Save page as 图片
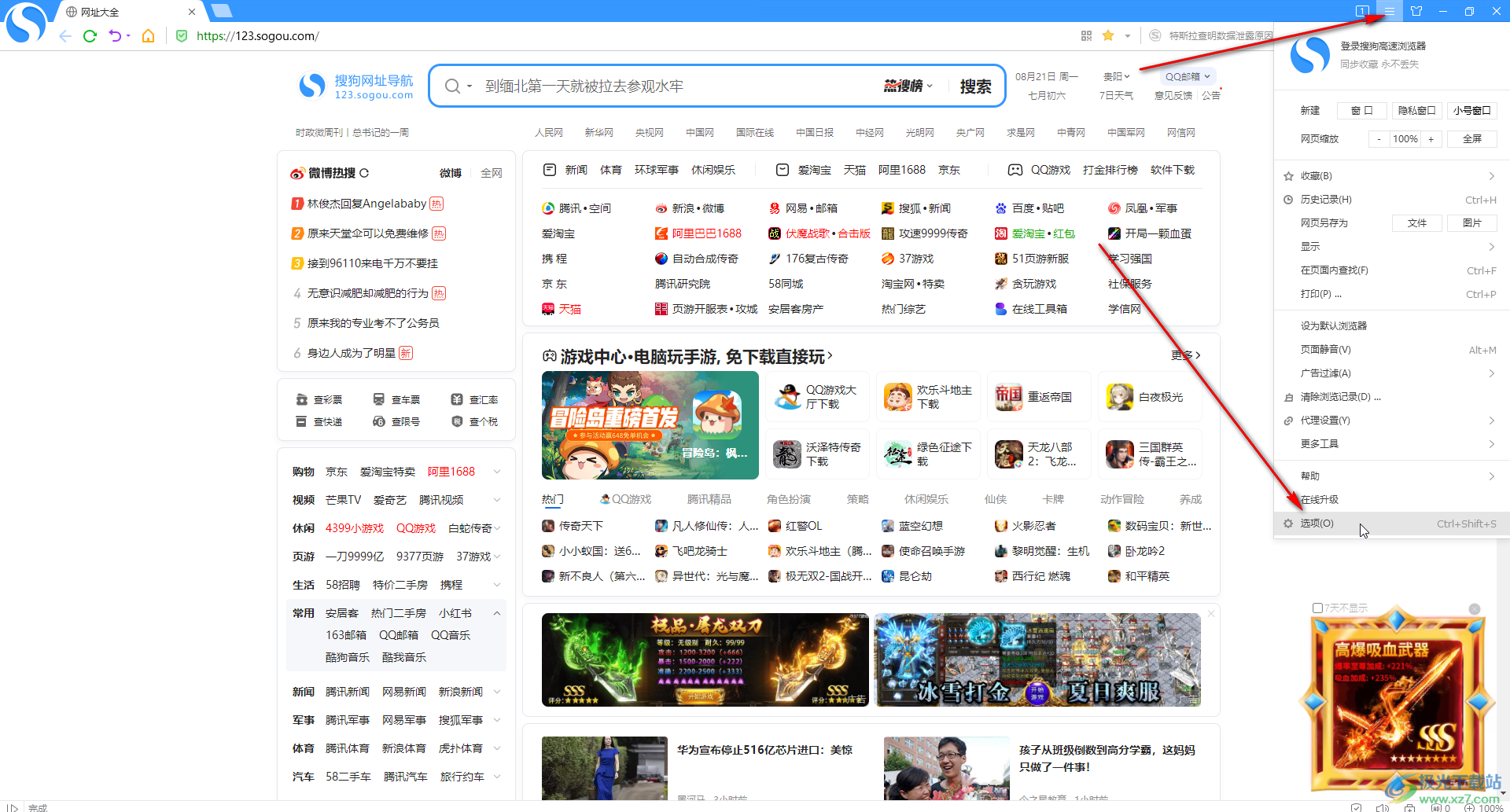The height and width of the screenshot is (812, 1510). pos(1471,223)
